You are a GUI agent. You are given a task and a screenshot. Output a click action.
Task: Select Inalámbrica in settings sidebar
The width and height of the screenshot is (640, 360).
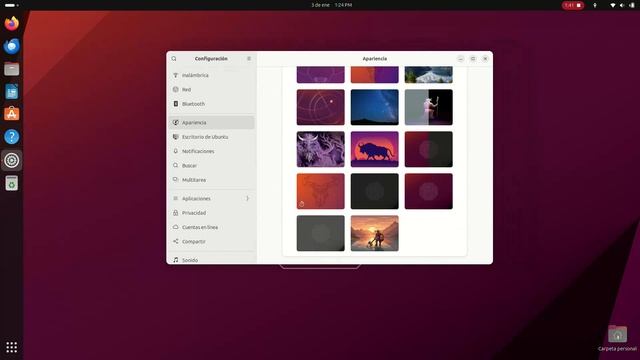pyautogui.click(x=211, y=75)
